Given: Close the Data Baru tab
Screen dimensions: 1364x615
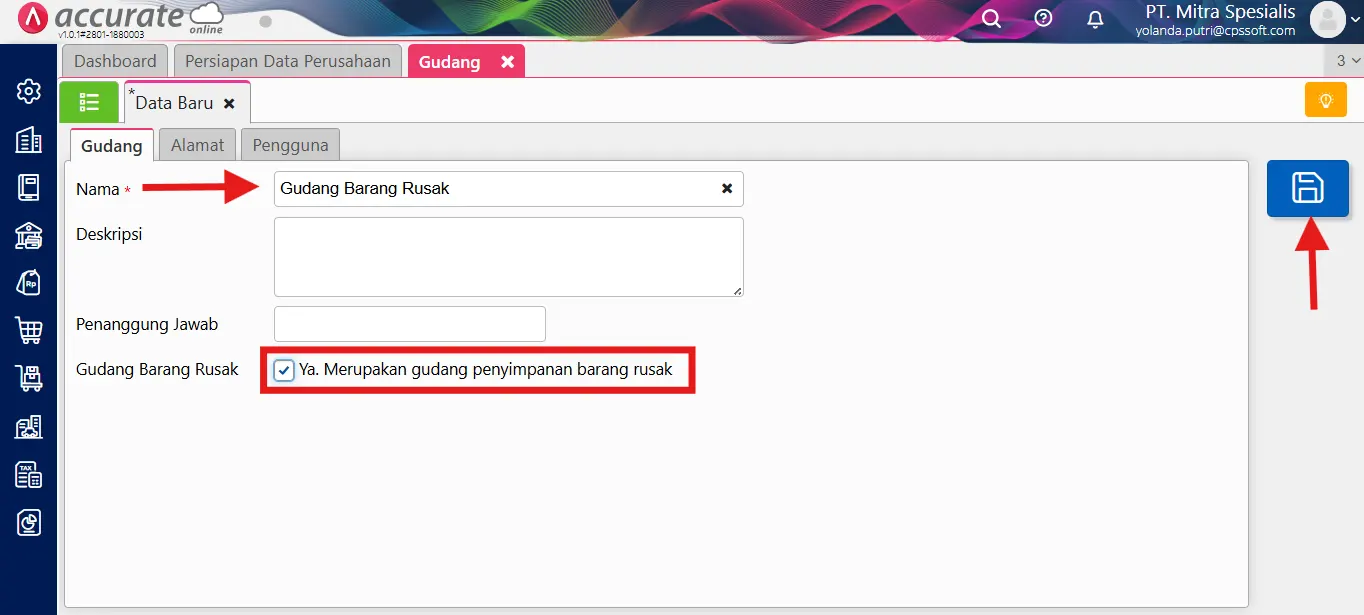Looking at the screenshot, I should (x=229, y=103).
